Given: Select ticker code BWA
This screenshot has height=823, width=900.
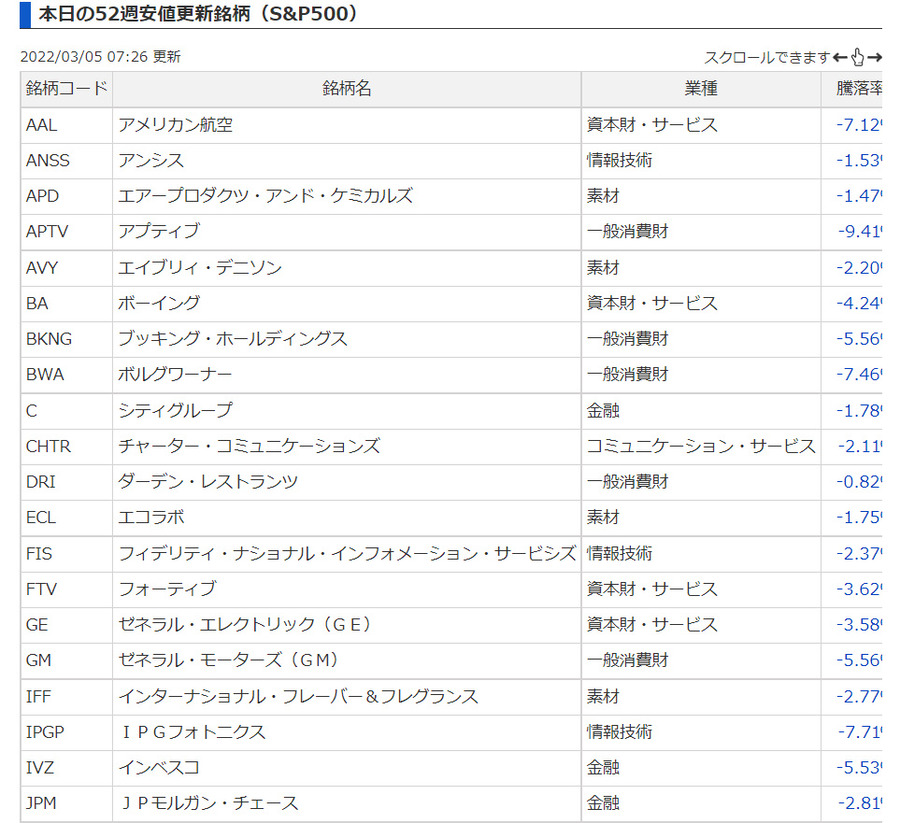Looking at the screenshot, I should pos(45,375).
